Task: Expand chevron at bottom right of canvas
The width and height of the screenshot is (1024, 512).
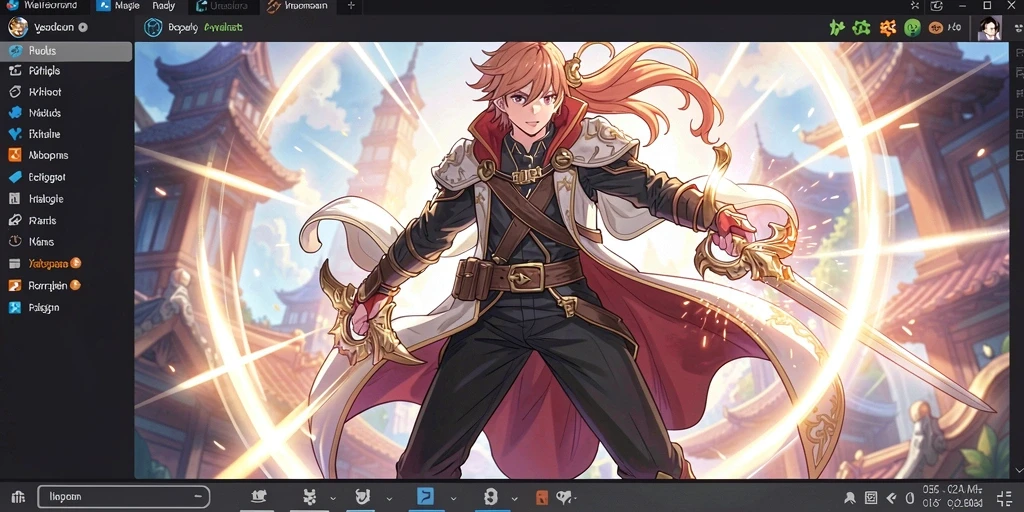Action: click(x=1017, y=470)
